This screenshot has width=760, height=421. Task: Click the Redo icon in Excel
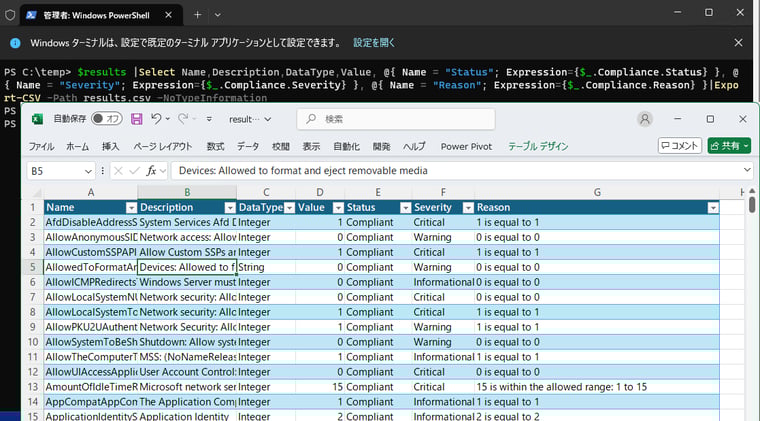coord(183,119)
